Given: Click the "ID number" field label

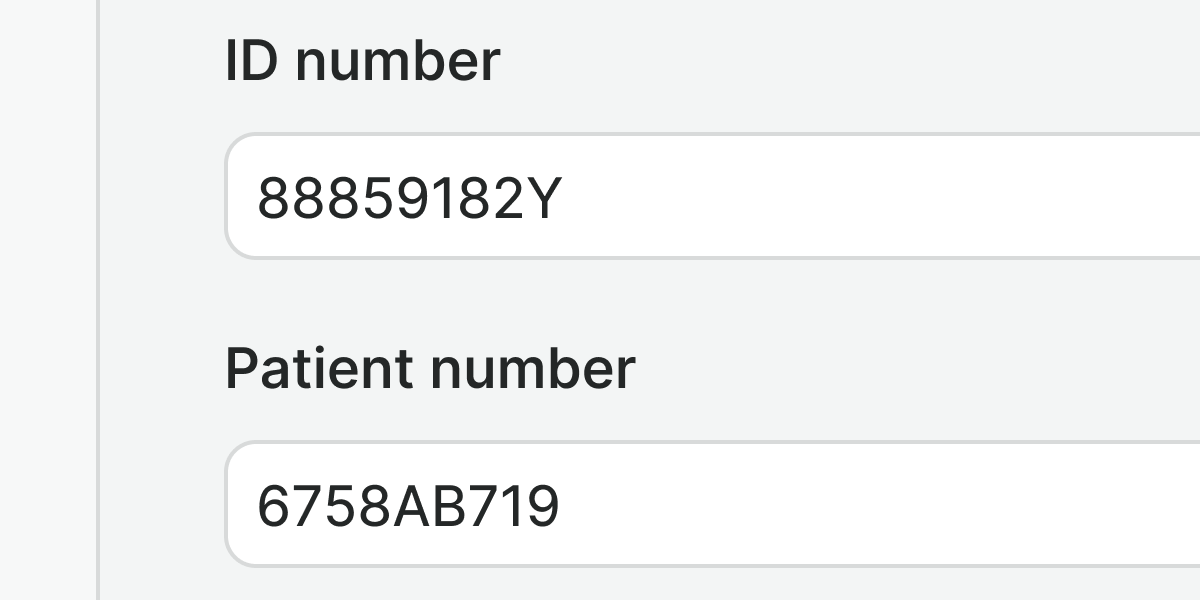Looking at the screenshot, I should click(x=362, y=61).
